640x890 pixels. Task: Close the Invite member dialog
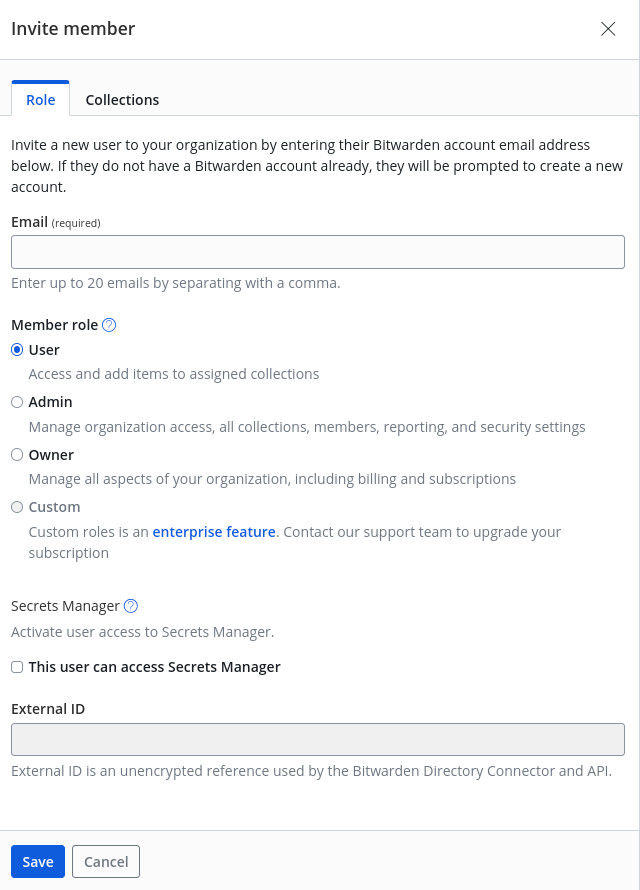(x=608, y=29)
